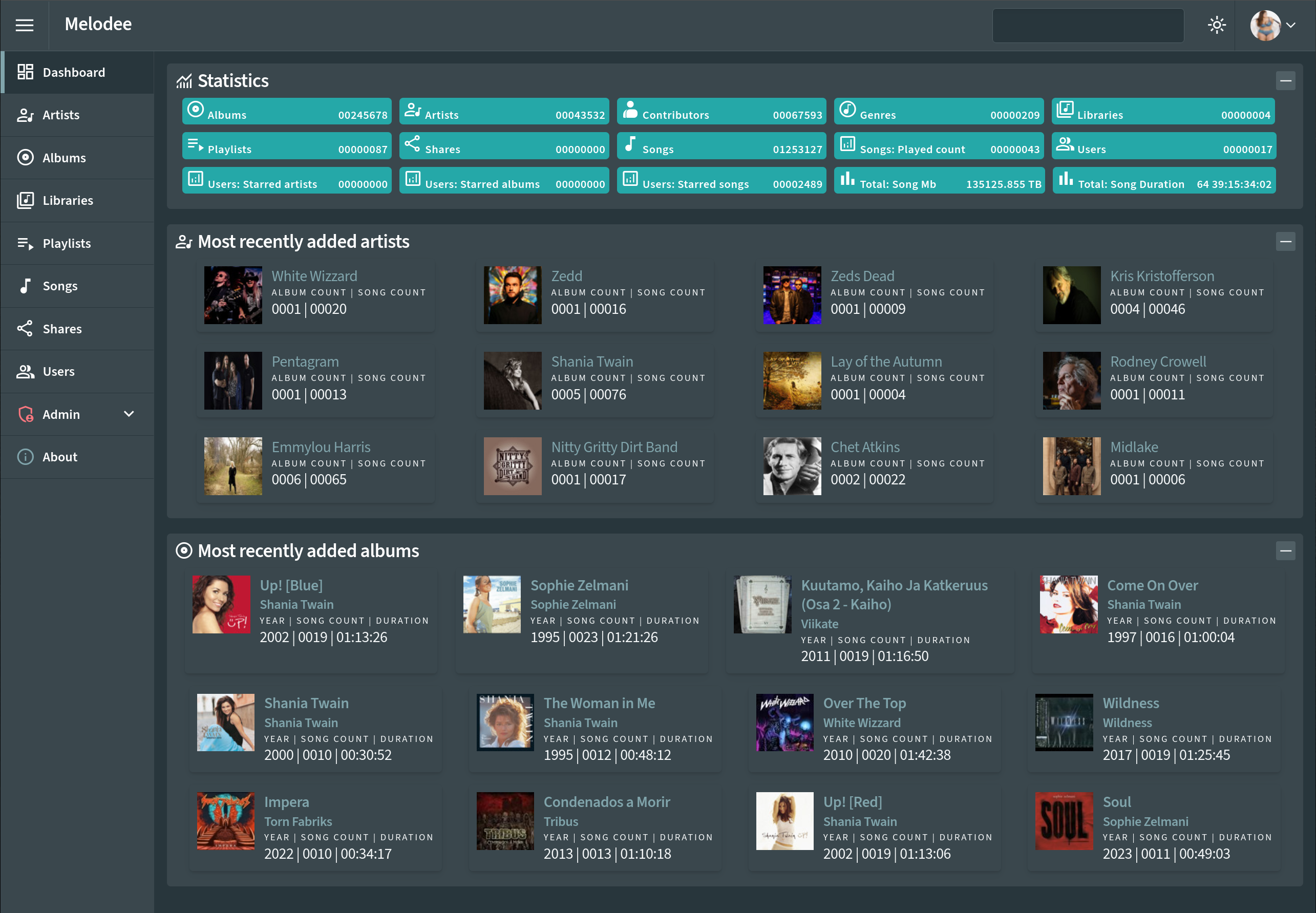Click the search input field in header
Image resolution: width=1316 pixels, height=913 pixels.
[x=1087, y=25]
